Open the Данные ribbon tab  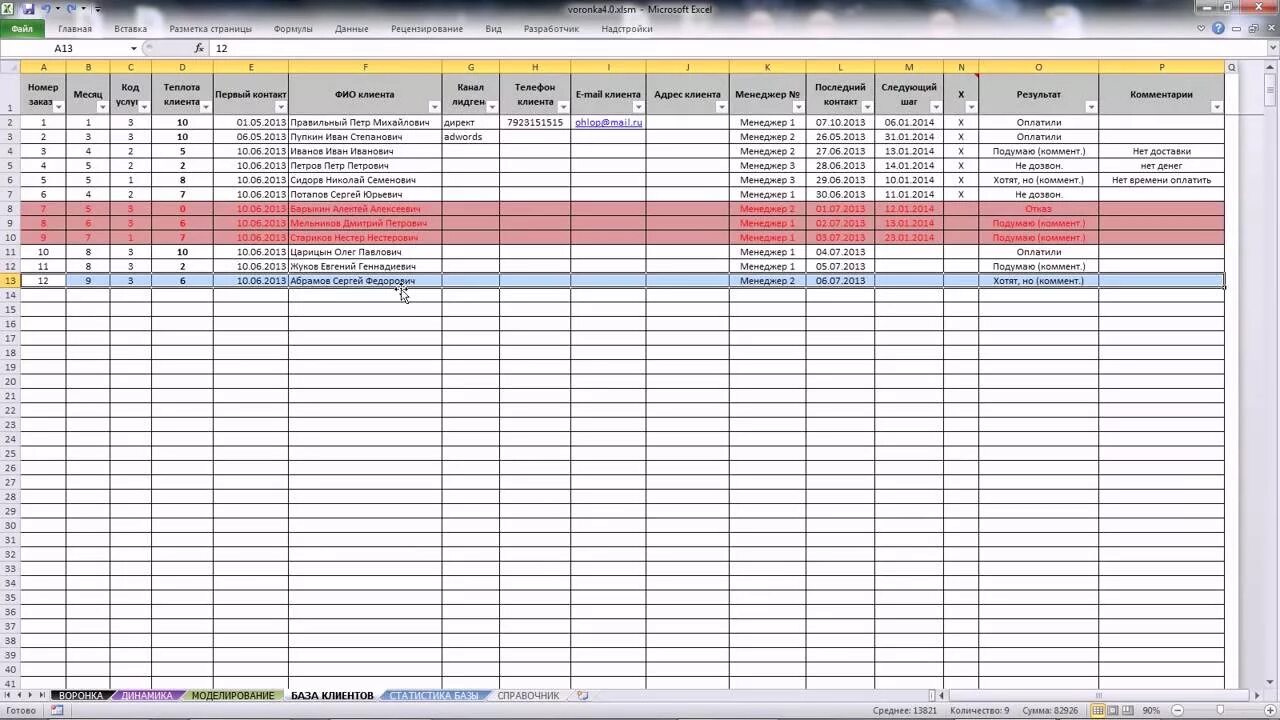click(352, 29)
